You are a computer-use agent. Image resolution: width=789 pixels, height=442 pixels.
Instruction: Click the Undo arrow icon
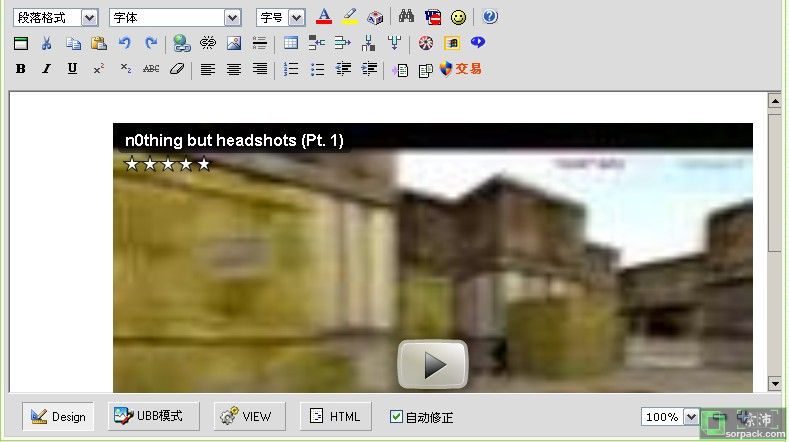click(x=125, y=43)
